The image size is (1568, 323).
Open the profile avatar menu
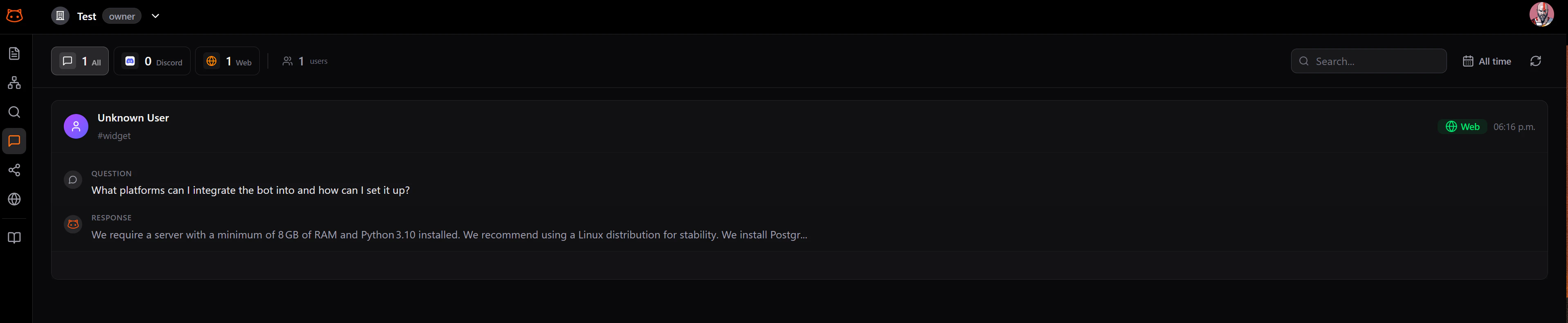point(1542,15)
